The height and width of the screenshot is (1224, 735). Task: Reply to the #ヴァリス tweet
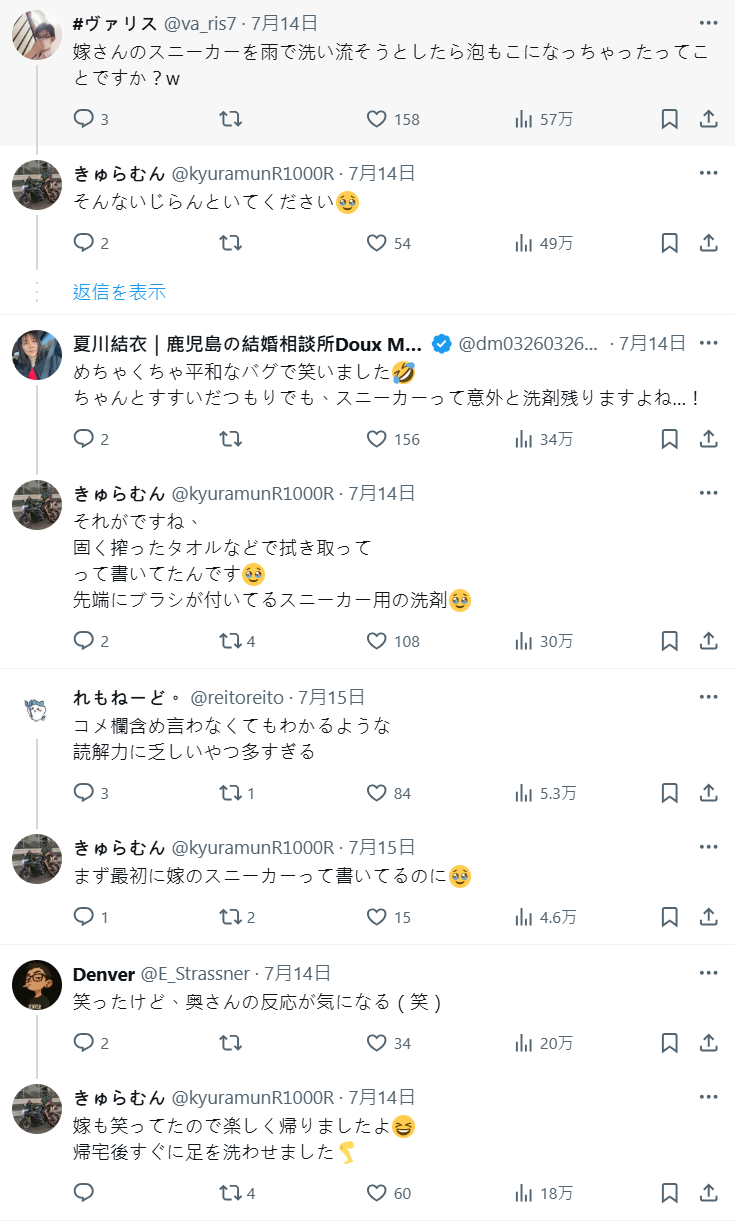click(84, 119)
